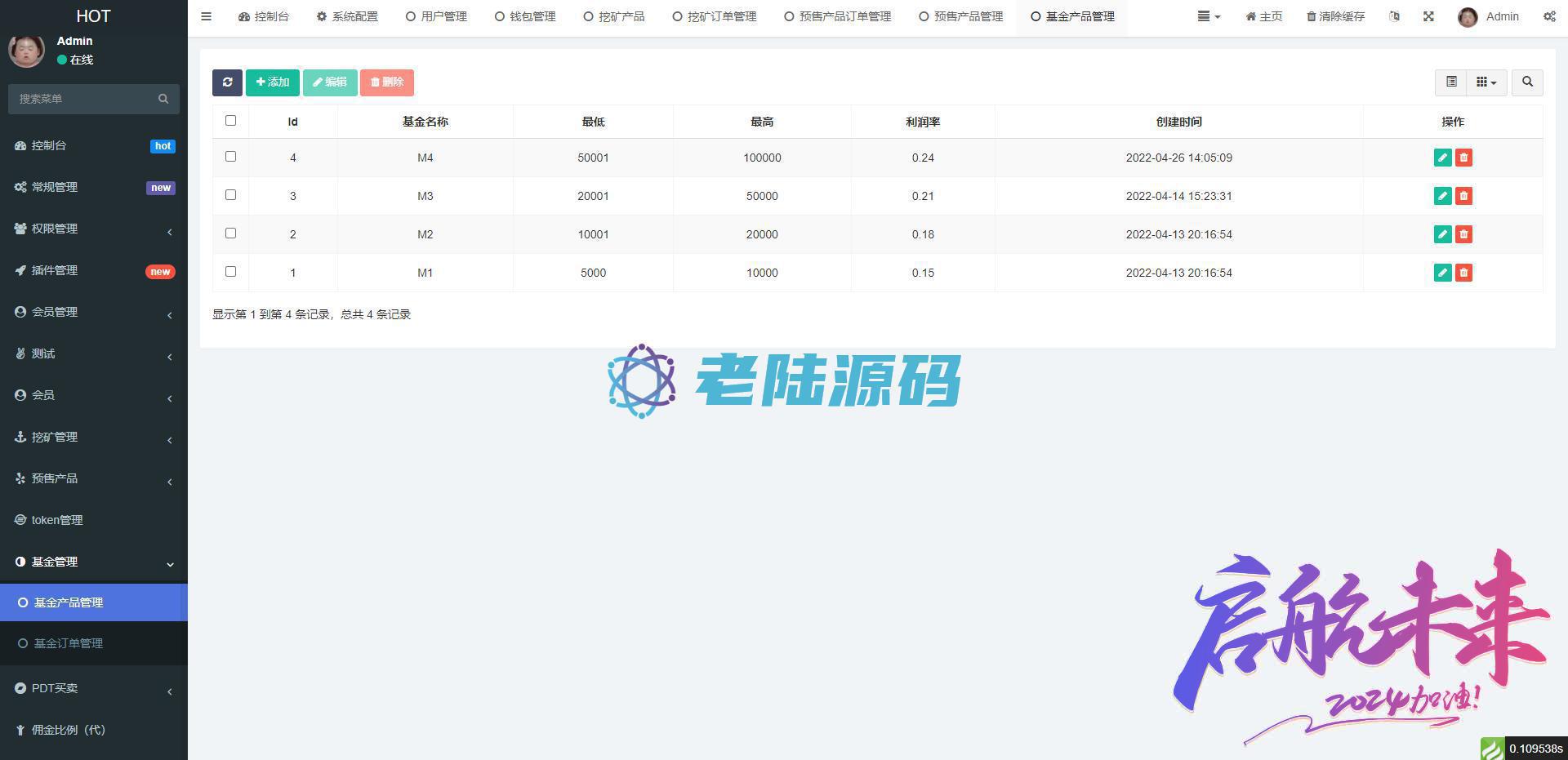Open the language switch icon
The height and width of the screenshot is (760, 1568).
tap(1394, 16)
